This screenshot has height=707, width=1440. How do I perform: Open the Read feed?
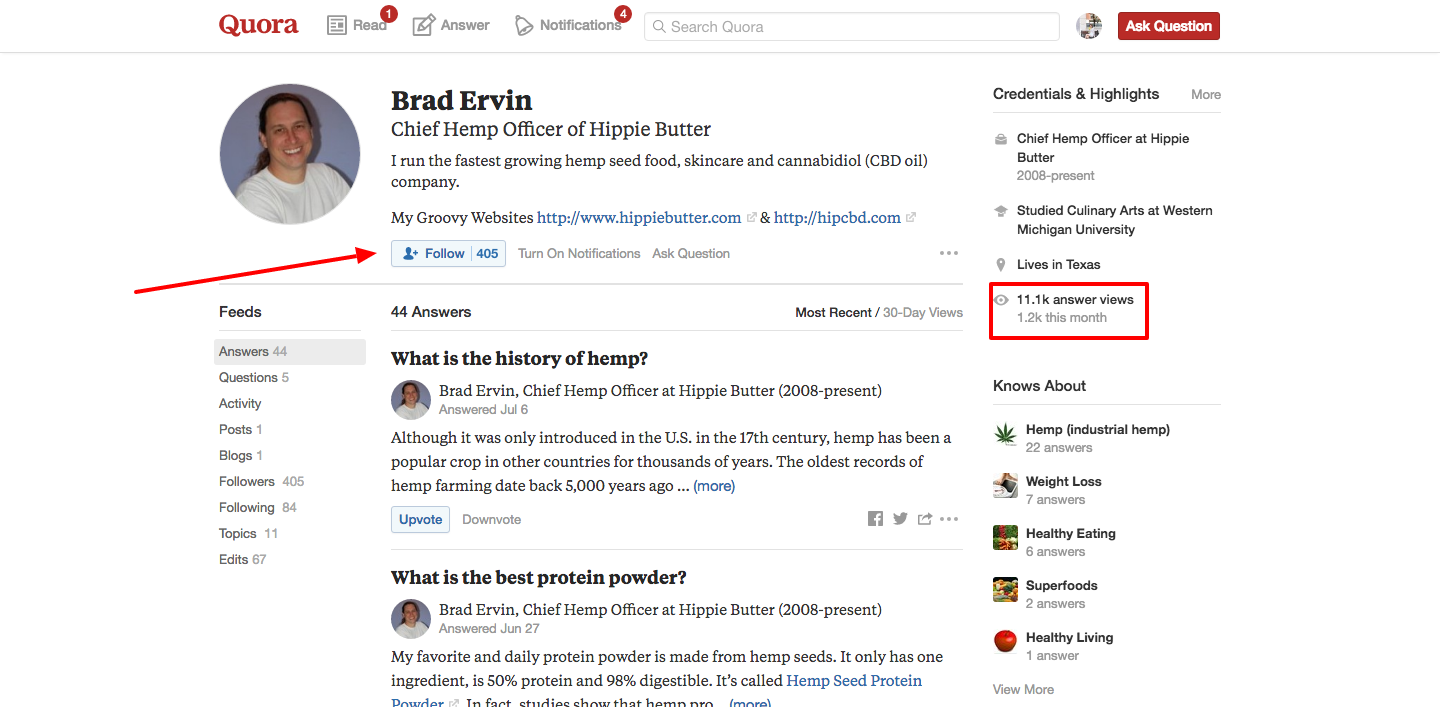click(357, 25)
